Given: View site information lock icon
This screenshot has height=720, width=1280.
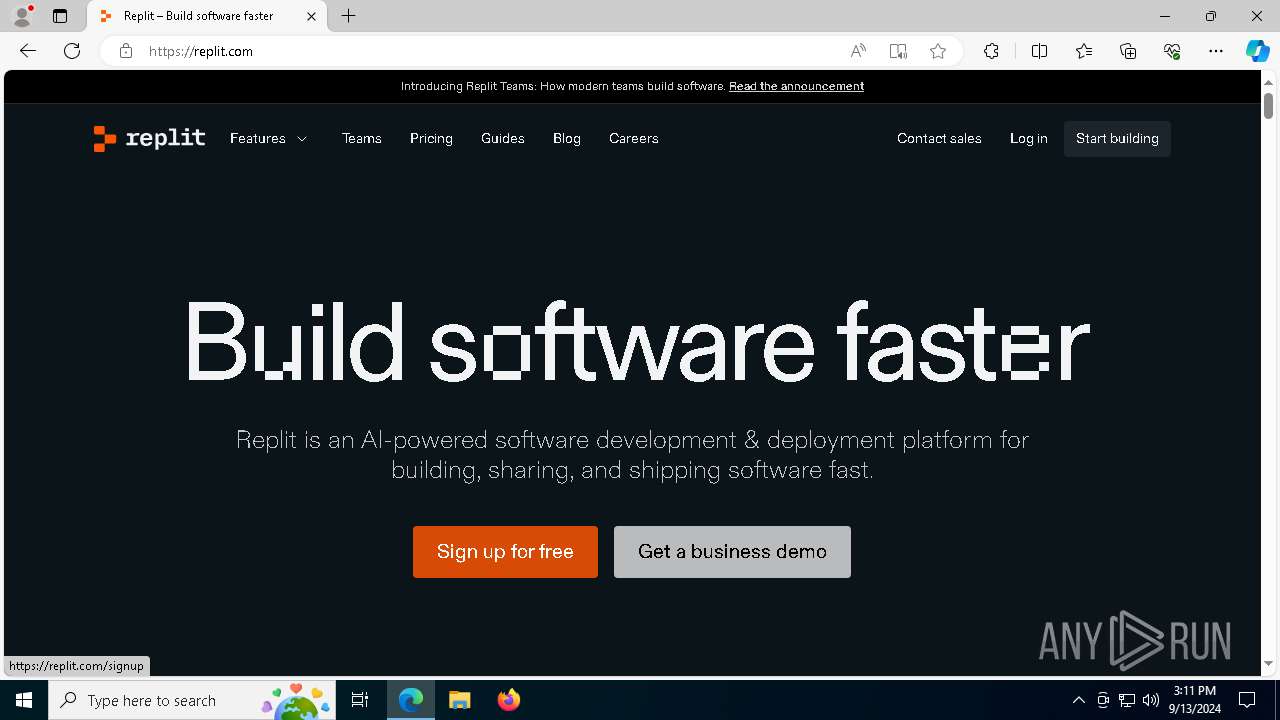Looking at the screenshot, I should pos(125,51).
